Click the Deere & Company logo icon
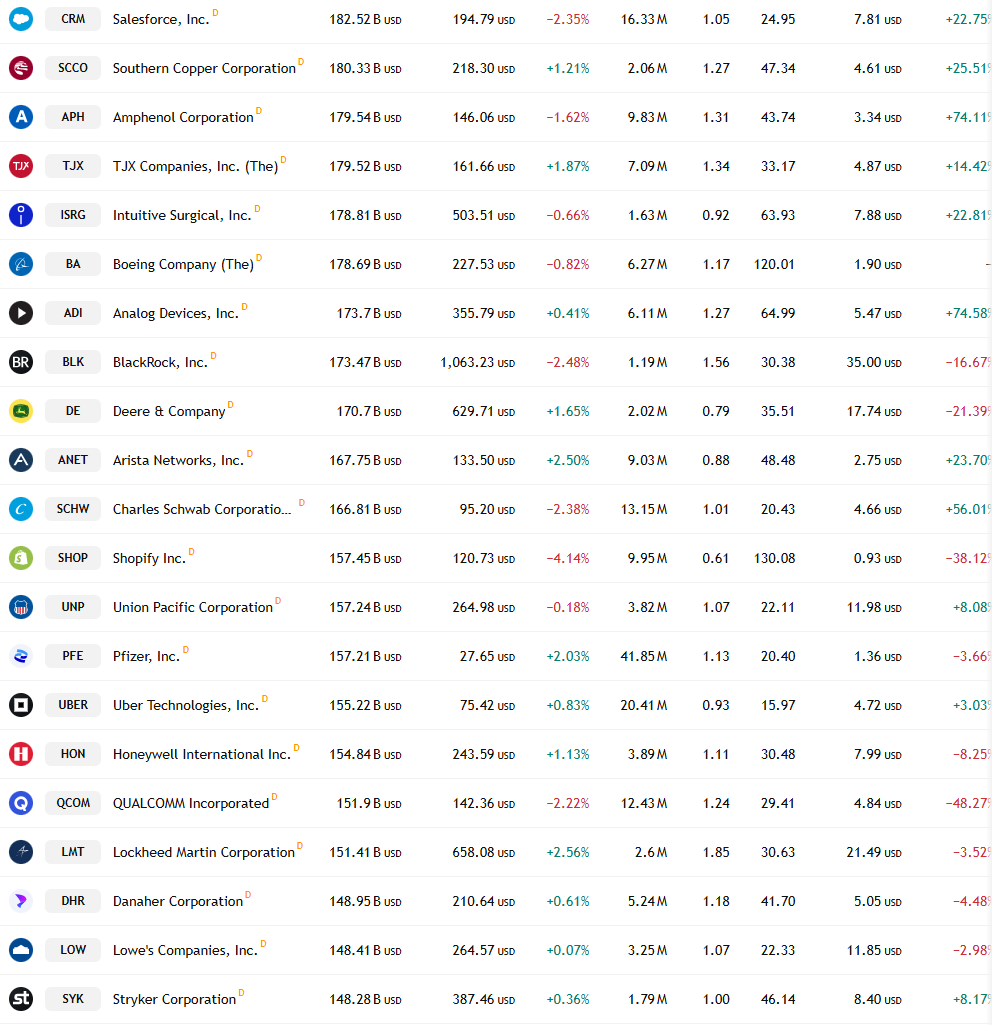The width and height of the screenshot is (992, 1025). point(21,411)
